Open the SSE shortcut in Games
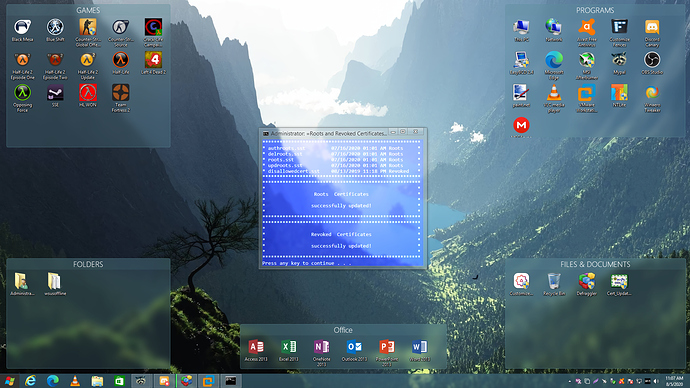Viewport: 690px width, 388px height. (55, 96)
